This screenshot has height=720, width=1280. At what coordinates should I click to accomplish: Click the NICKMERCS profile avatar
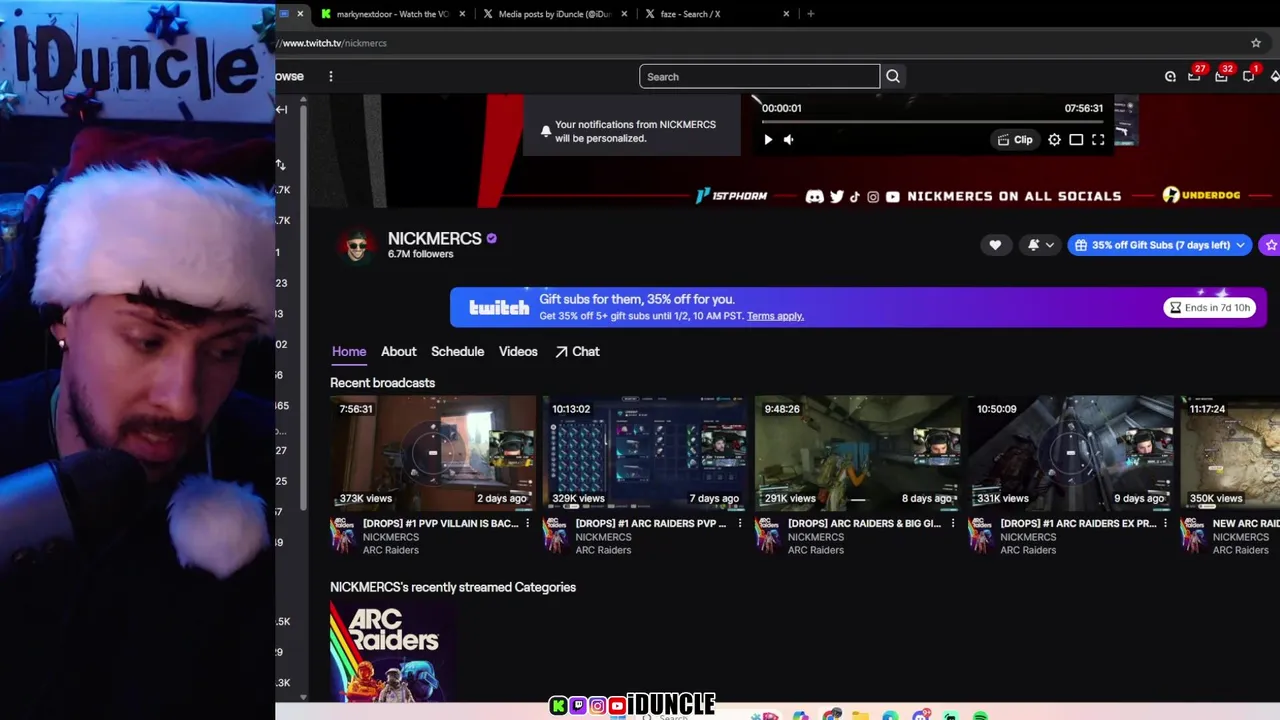point(357,245)
